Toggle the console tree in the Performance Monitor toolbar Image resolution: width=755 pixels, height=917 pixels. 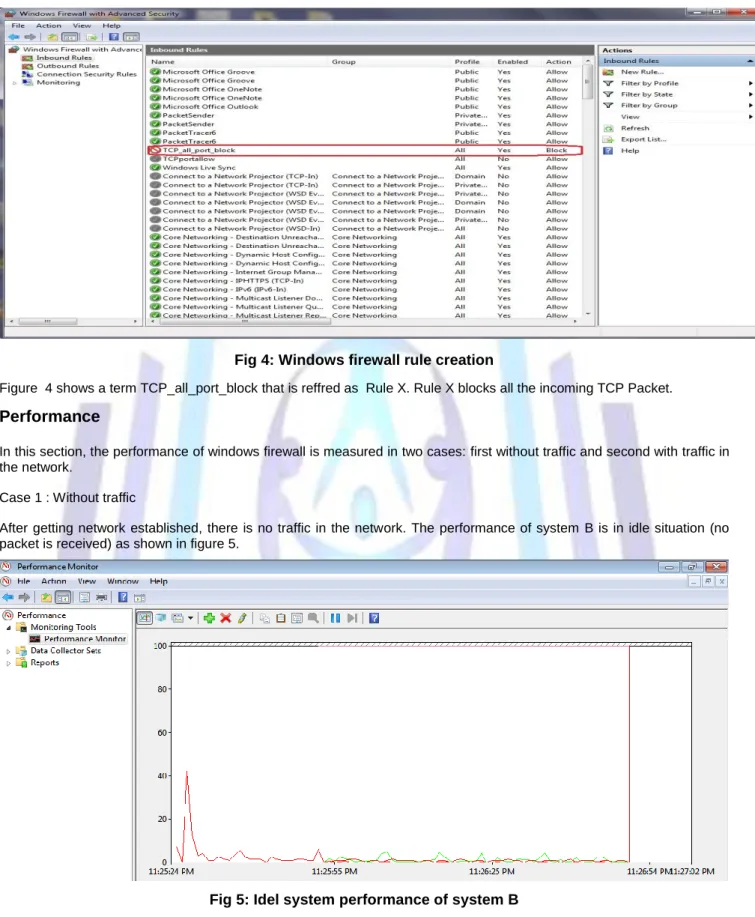click(x=63, y=597)
